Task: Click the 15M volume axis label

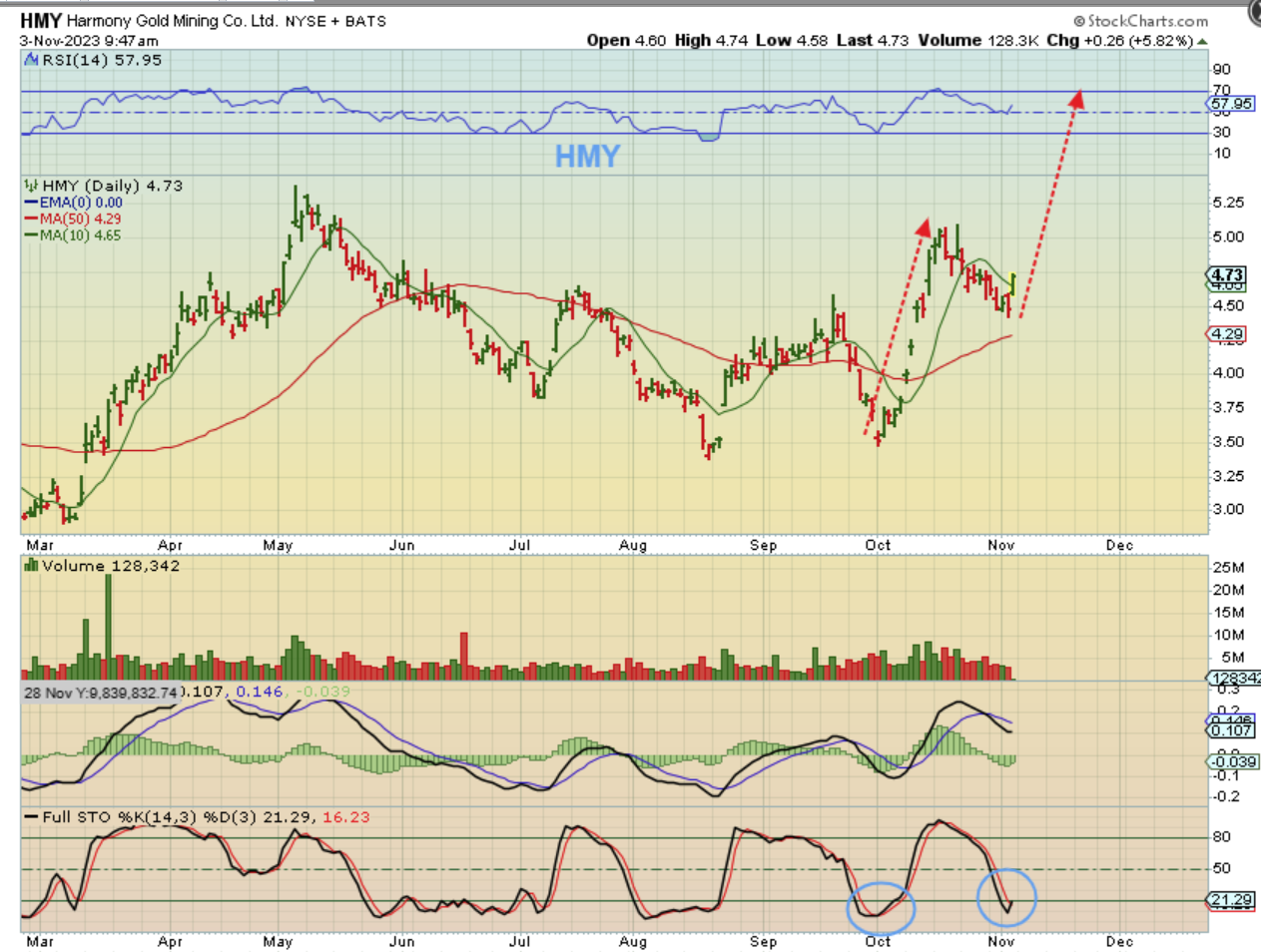Action: click(1228, 613)
